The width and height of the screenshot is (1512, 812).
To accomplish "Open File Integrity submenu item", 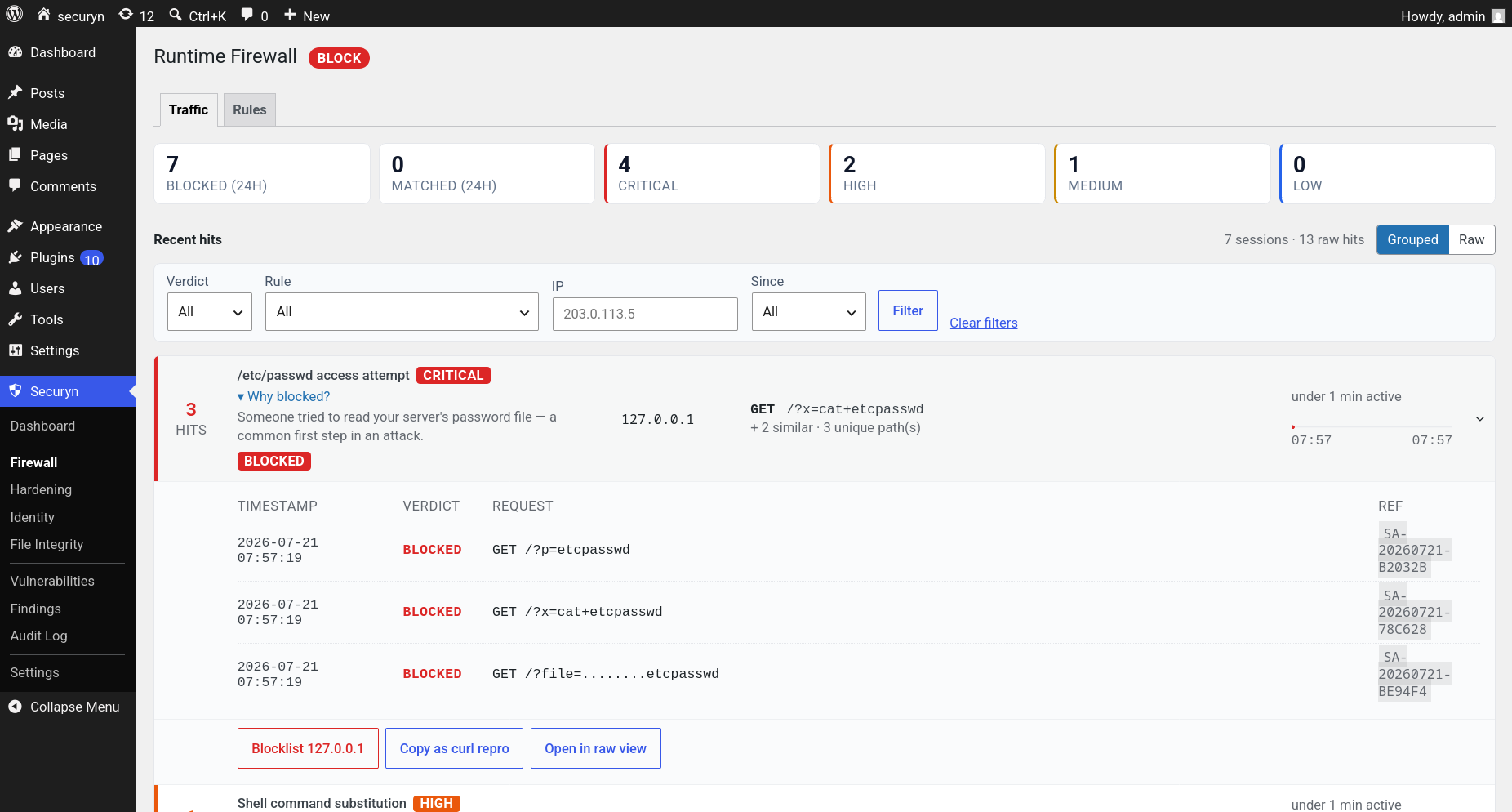I will coord(47,544).
